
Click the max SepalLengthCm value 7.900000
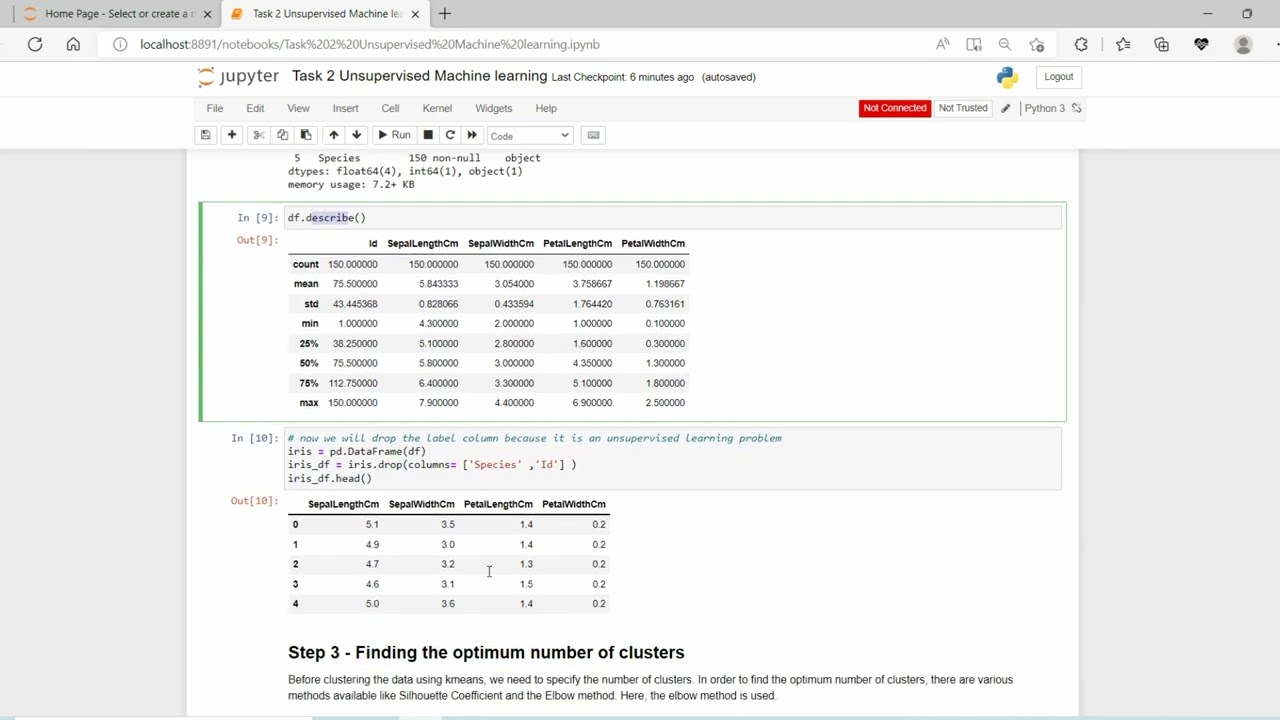[x=438, y=403]
